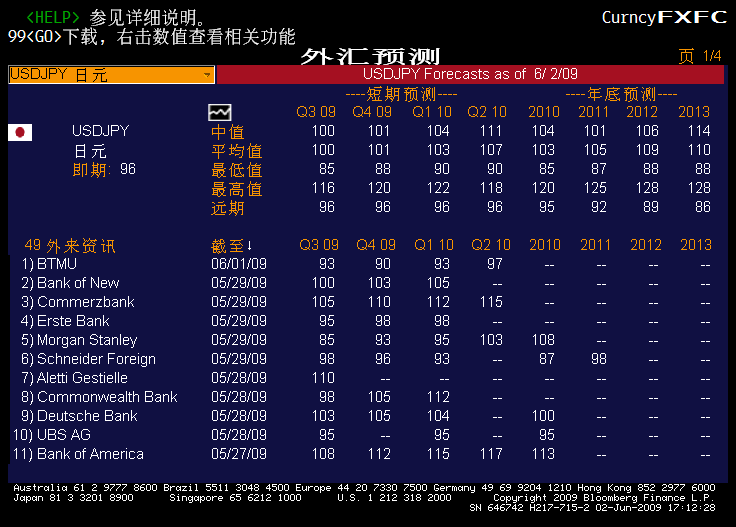Sort by the 截至 date column

point(232,245)
